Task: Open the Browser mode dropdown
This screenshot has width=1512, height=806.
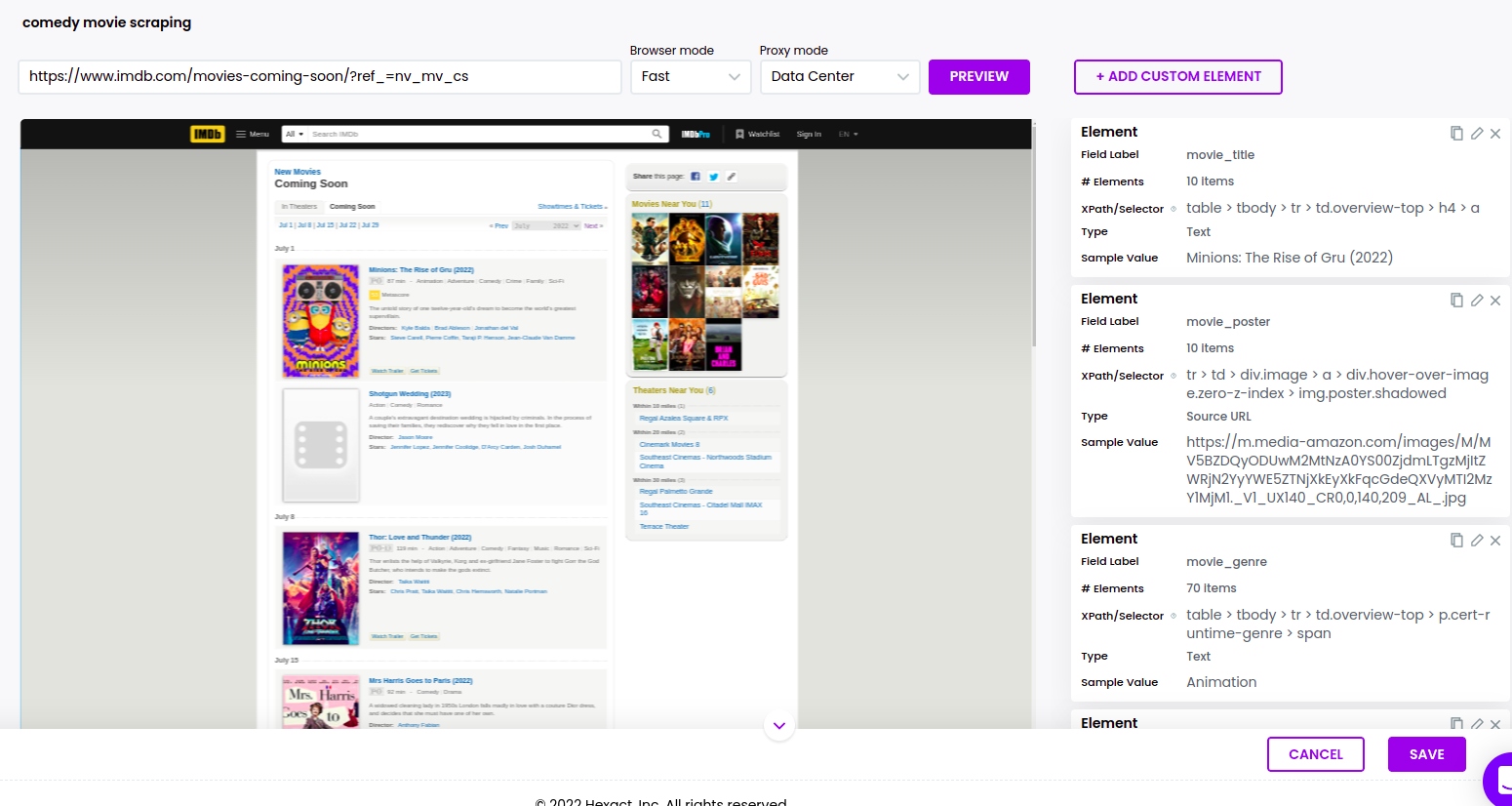Action: 691,76
